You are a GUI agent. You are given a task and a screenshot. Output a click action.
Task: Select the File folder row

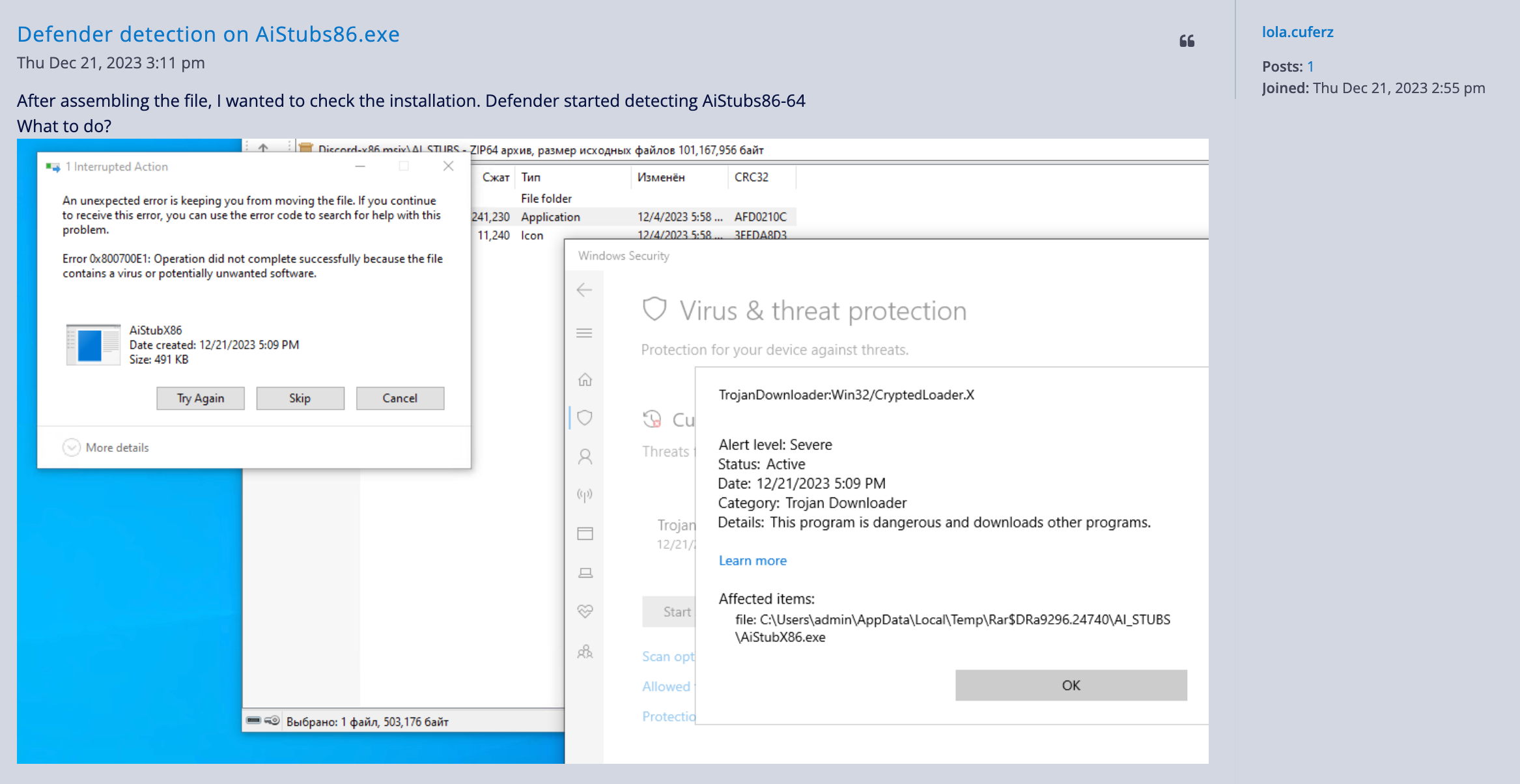[x=633, y=199]
